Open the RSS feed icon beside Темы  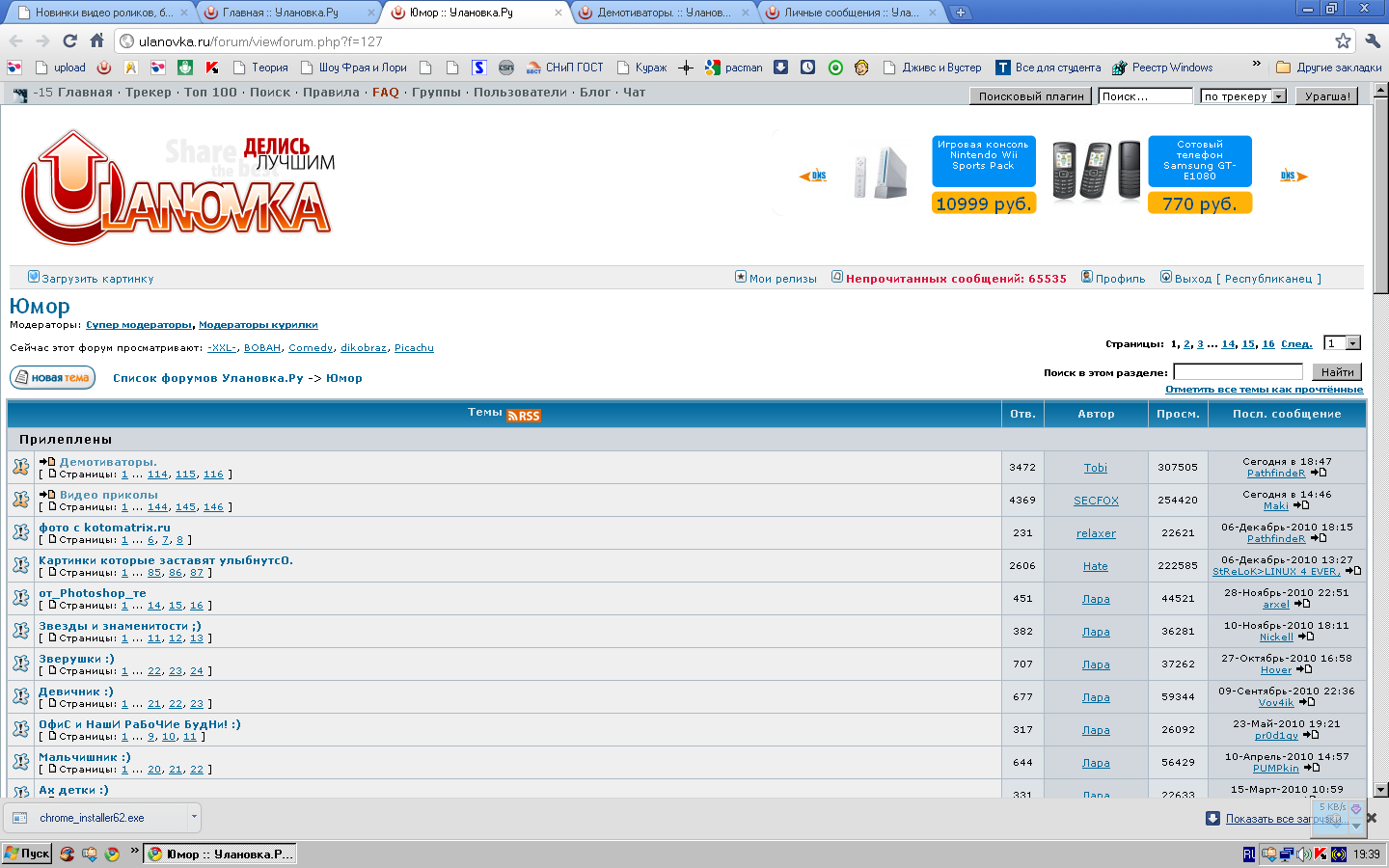[524, 415]
